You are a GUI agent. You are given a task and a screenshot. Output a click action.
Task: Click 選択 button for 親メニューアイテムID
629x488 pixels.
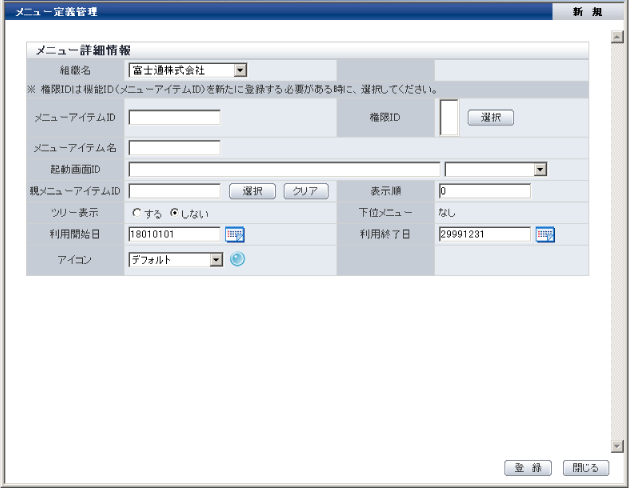(252, 191)
